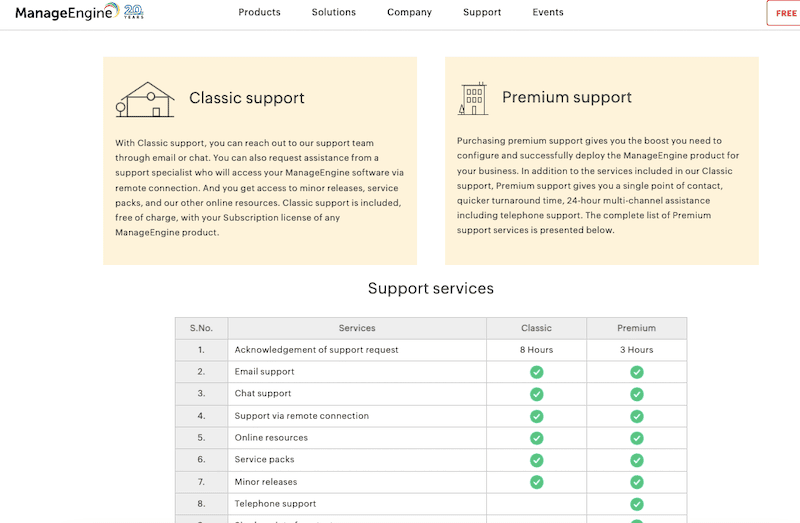
Task: Open the Events menu
Action: pyautogui.click(x=548, y=12)
